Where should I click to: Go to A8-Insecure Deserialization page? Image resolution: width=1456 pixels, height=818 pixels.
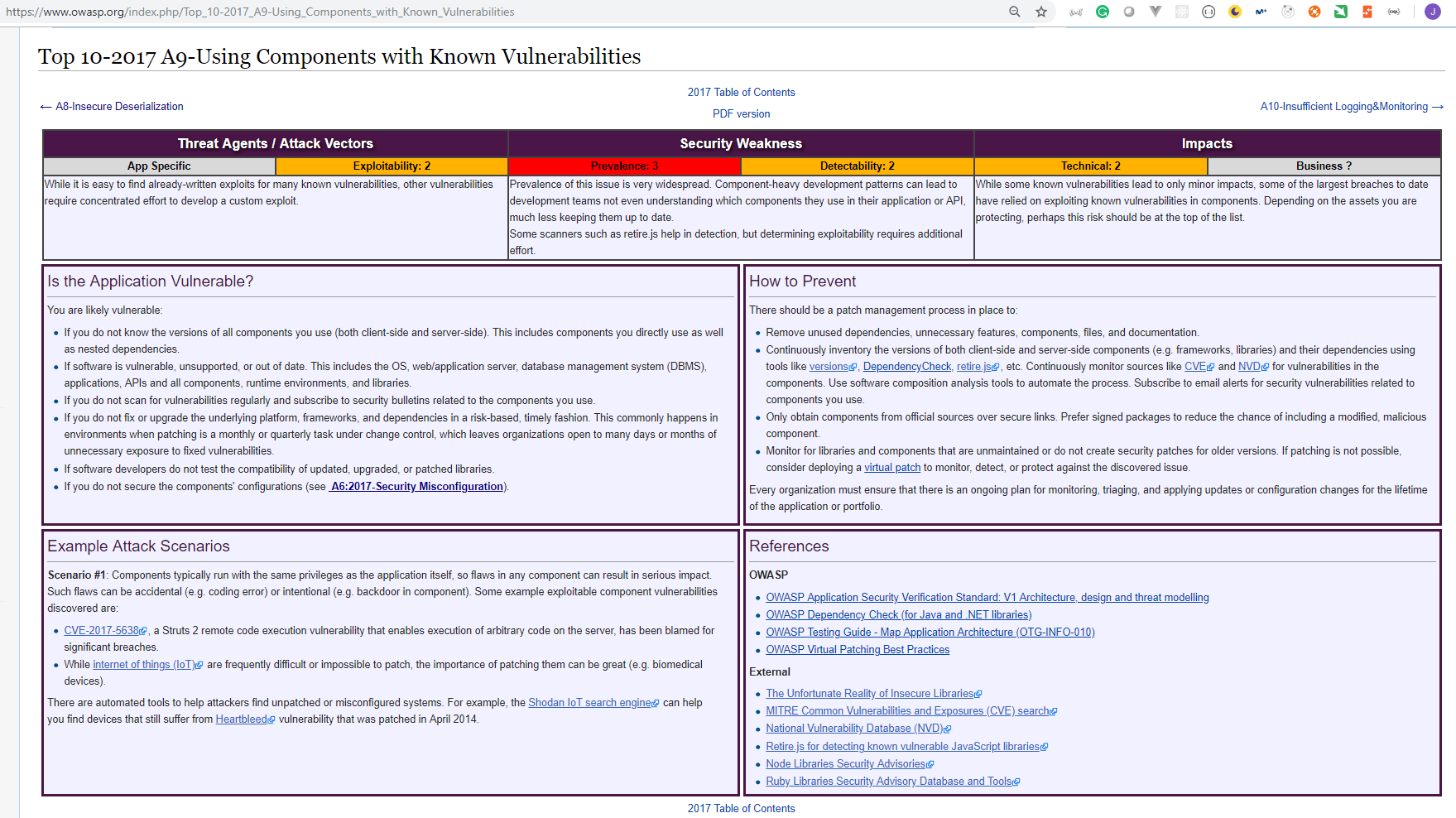coord(119,106)
